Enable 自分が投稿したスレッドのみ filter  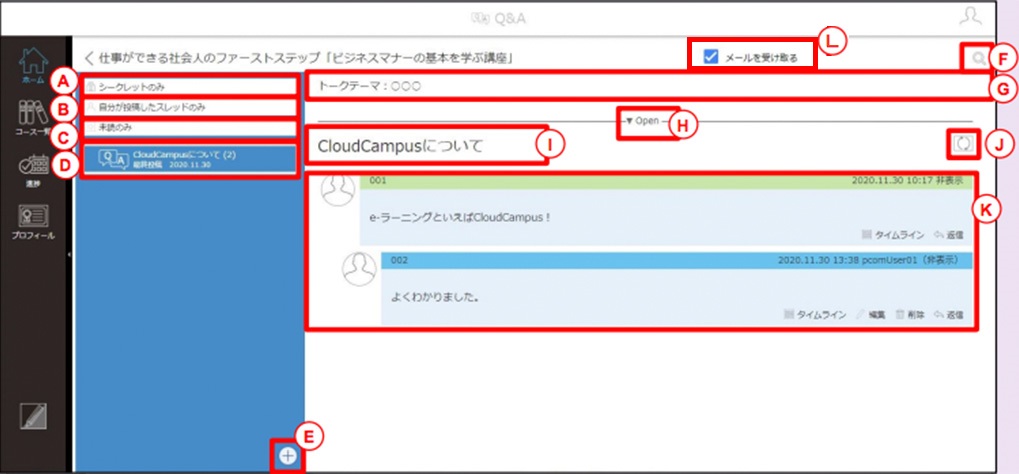[x=188, y=107]
